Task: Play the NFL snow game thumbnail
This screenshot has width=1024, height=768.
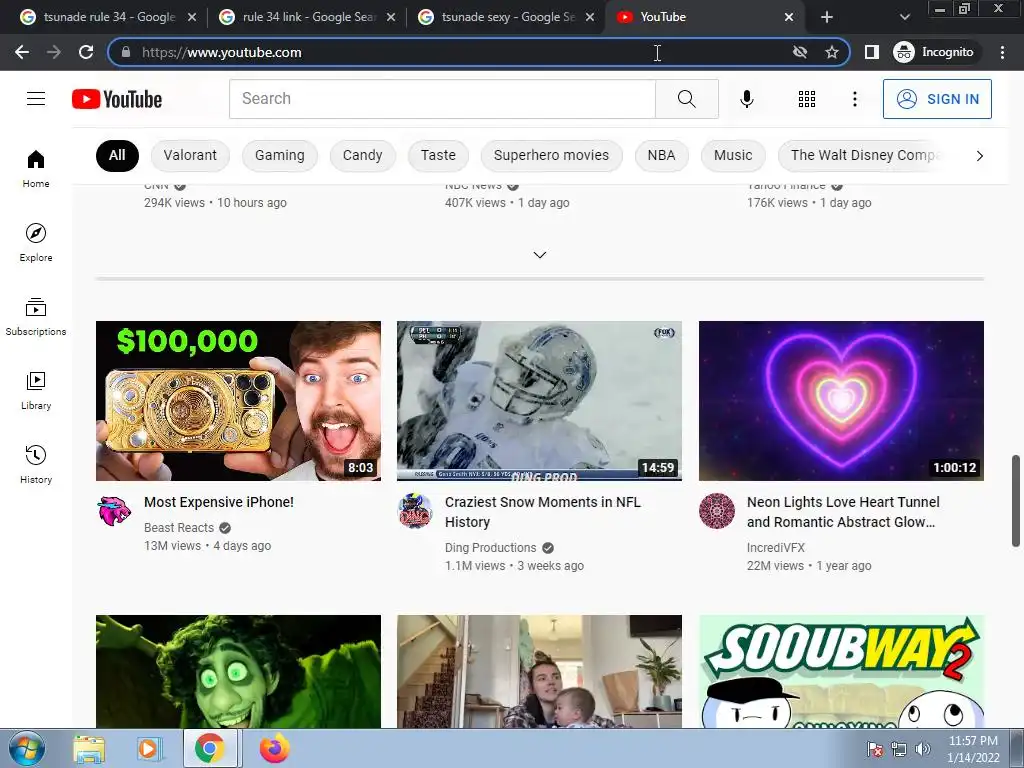Action: click(x=539, y=401)
